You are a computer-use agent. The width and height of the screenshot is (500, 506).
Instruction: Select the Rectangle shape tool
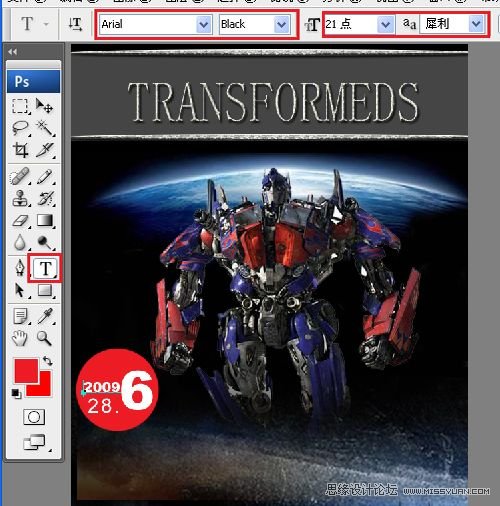[45, 291]
